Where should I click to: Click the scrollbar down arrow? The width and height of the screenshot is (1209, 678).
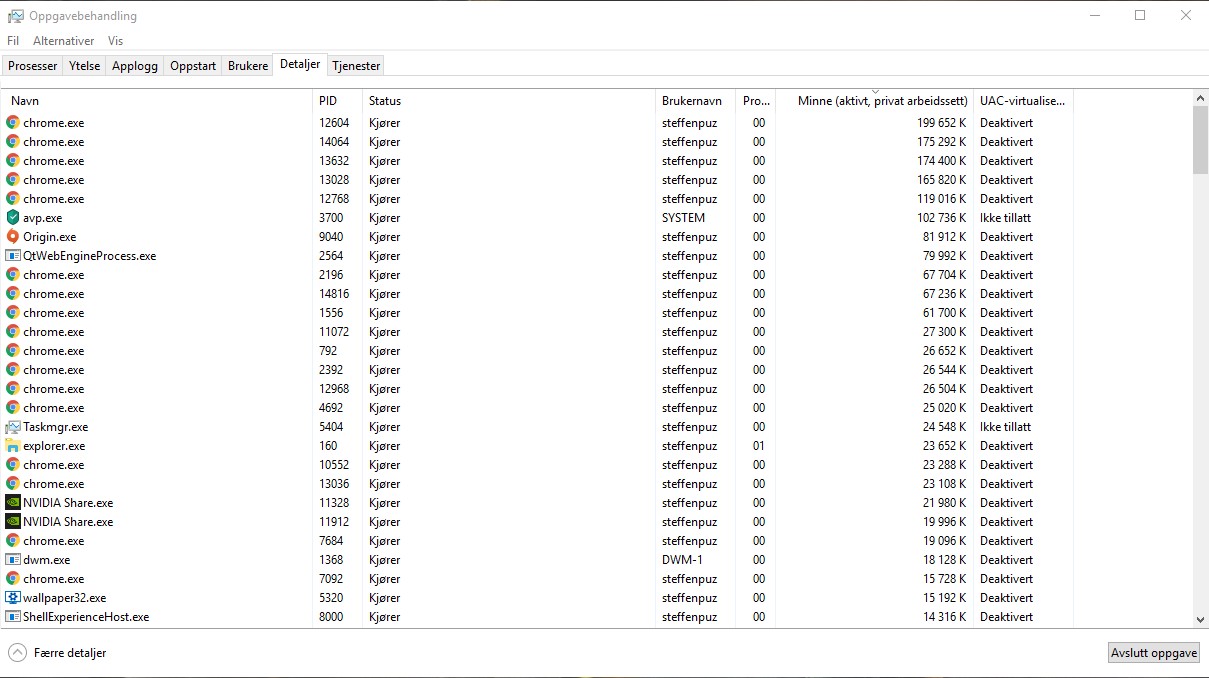click(1200, 620)
